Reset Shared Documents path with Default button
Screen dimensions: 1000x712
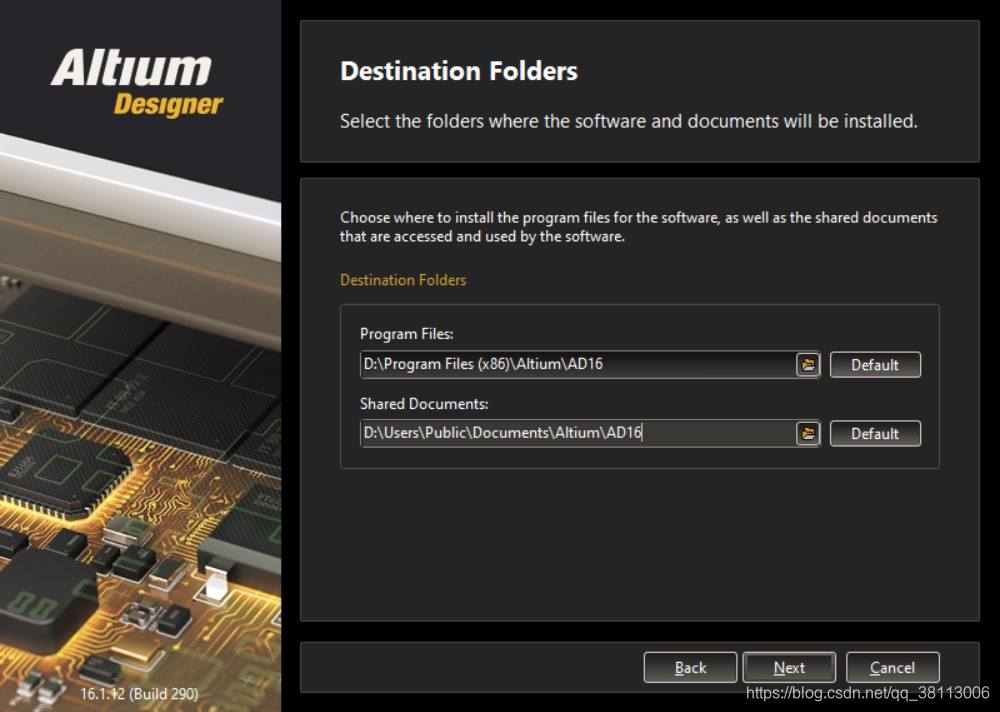[875, 434]
